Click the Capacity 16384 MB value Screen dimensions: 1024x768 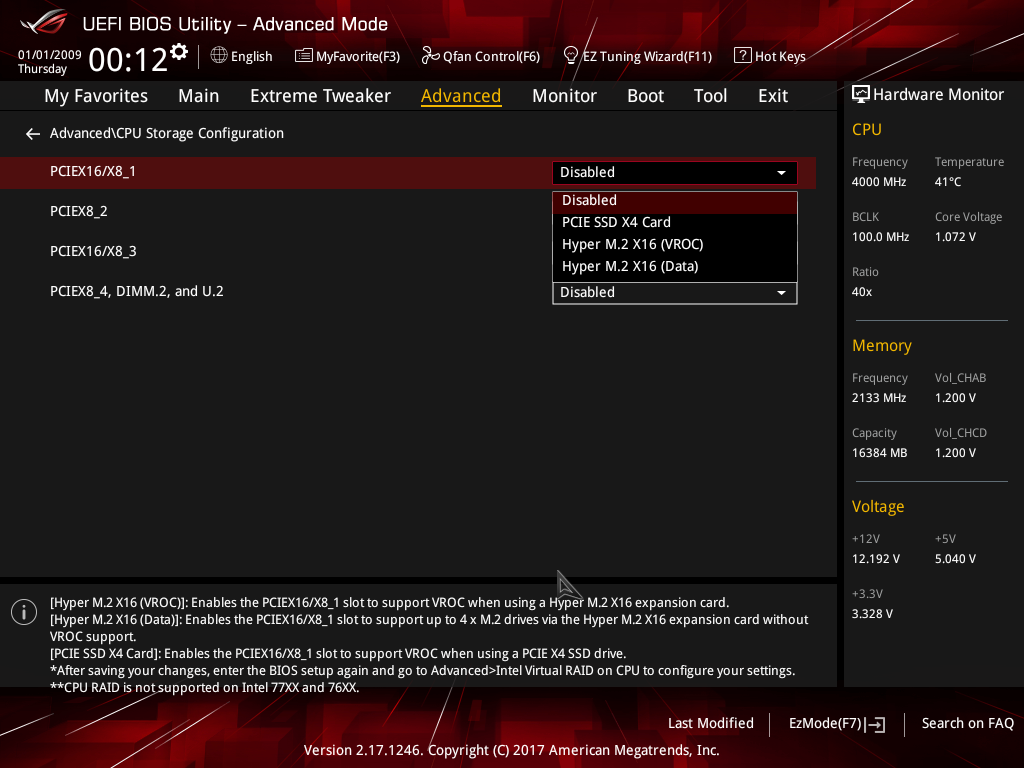pyautogui.click(x=879, y=453)
